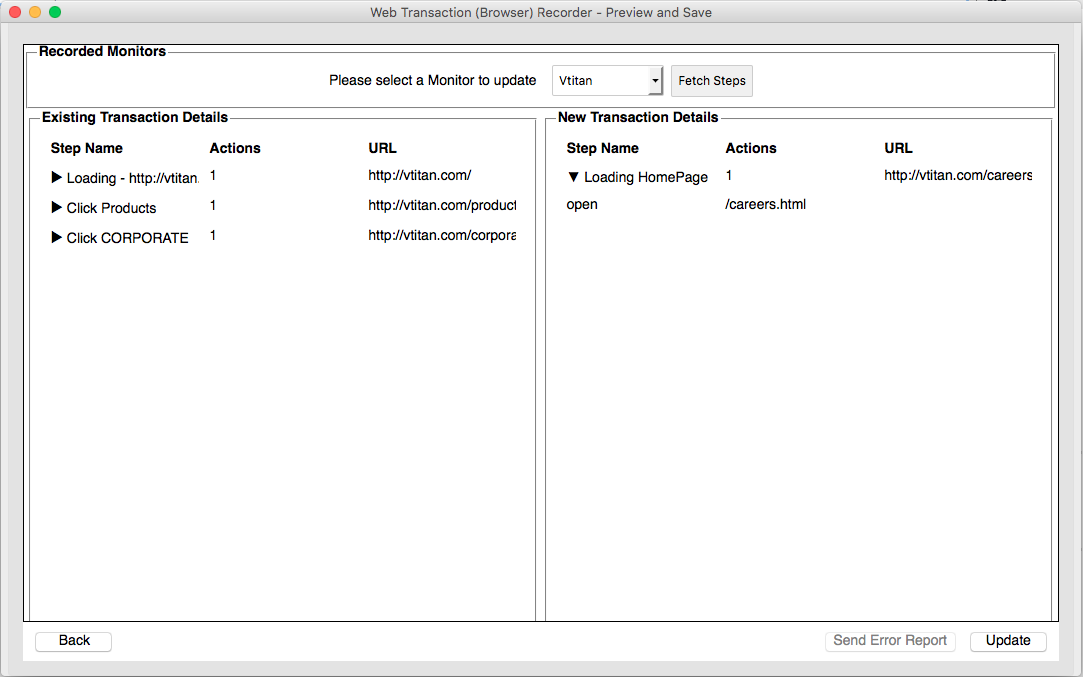Expand the Click CORPORATE step triangle
This screenshot has height=677, width=1083.
coord(57,238)
